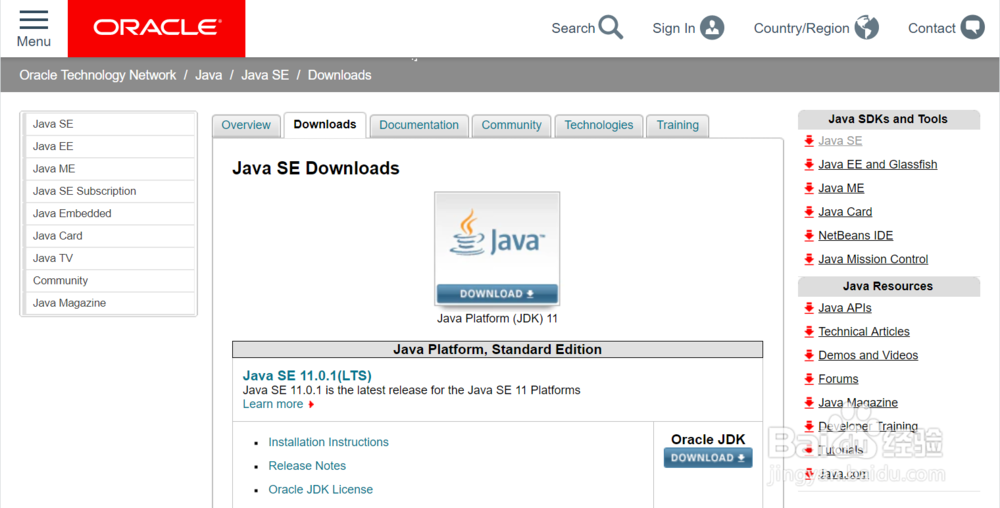Screen dimensions: 1000x508
Task: Click the red arrow beside Forums
Action: pos(809,379)
